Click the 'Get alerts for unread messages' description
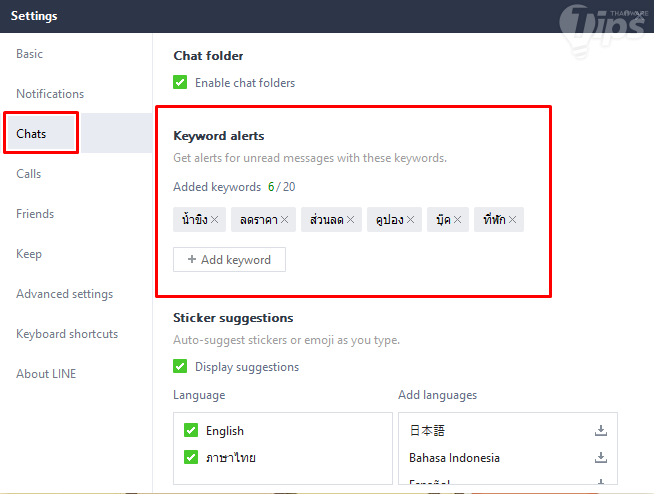Screen dimensions: 654x494 click(310, 158)
